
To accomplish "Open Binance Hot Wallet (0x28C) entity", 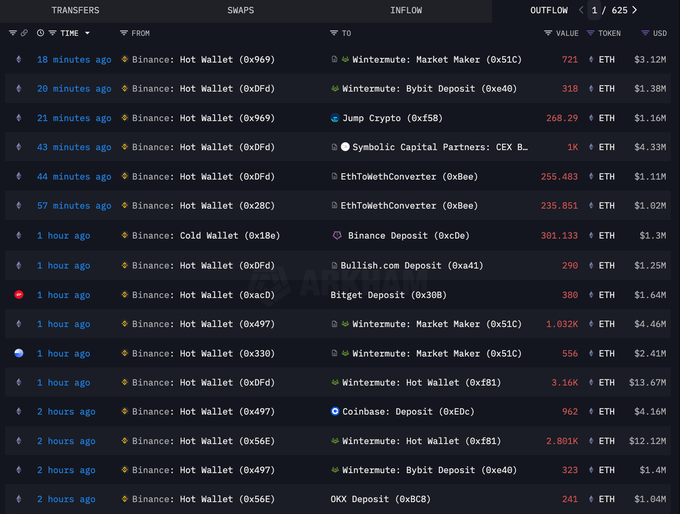I will [203, 206].
